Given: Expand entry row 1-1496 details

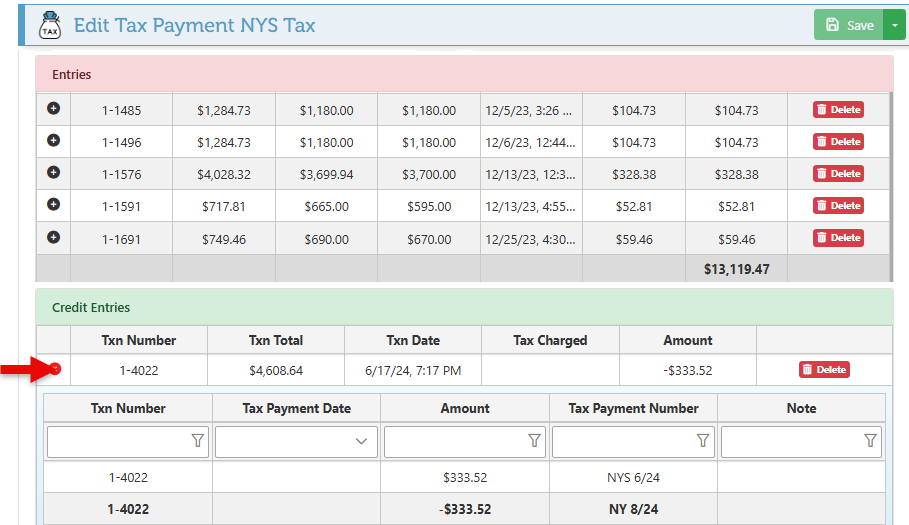Looking at the screenshot, I should (54, 141).
